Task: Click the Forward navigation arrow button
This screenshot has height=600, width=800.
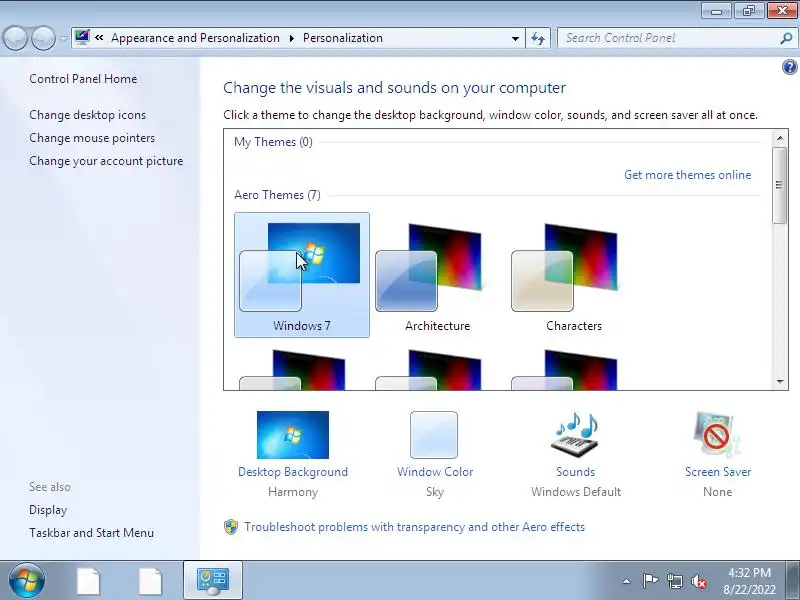Action: click(x=43, y=38)
